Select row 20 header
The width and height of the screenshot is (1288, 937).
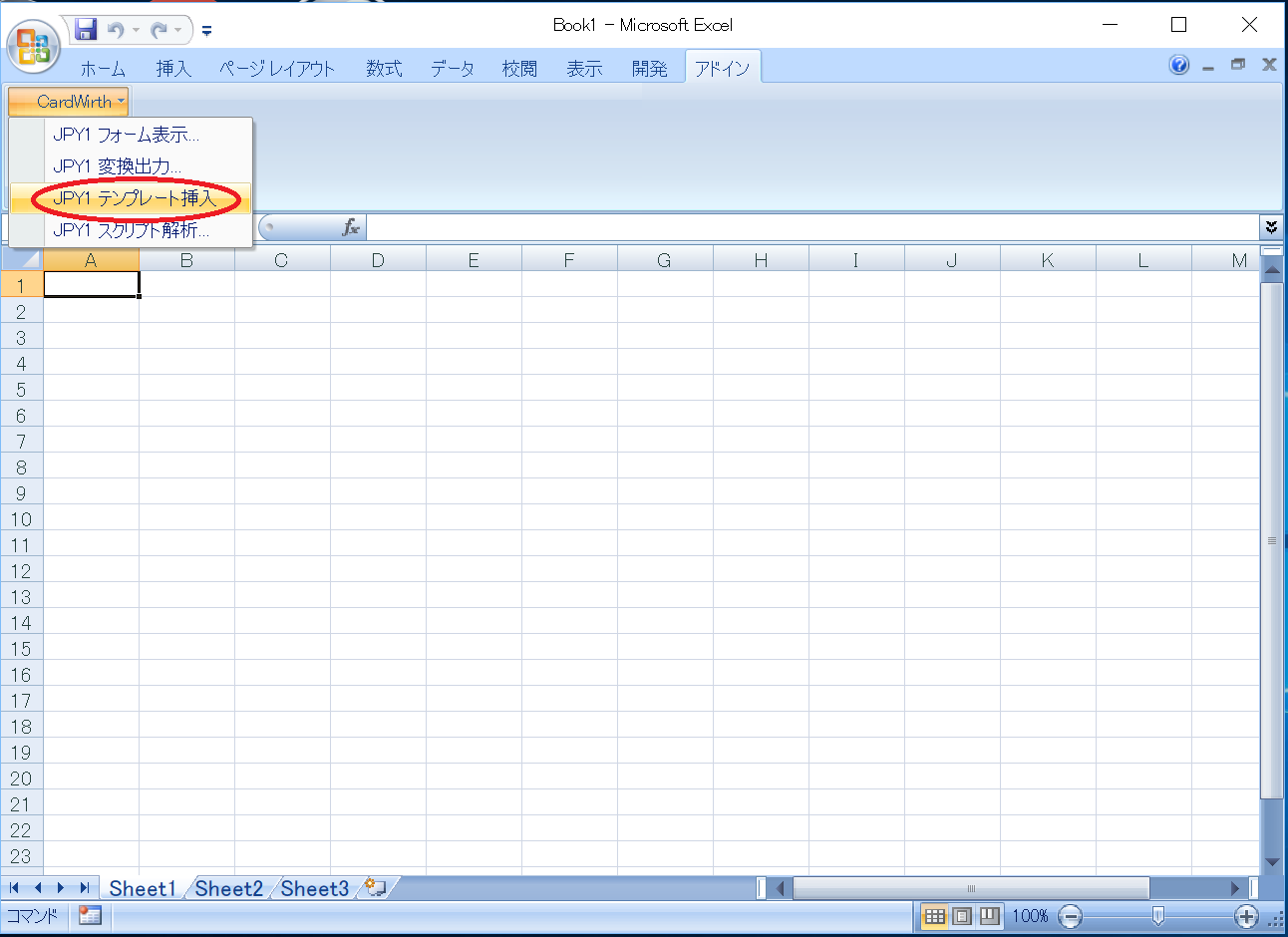point(21,778)
